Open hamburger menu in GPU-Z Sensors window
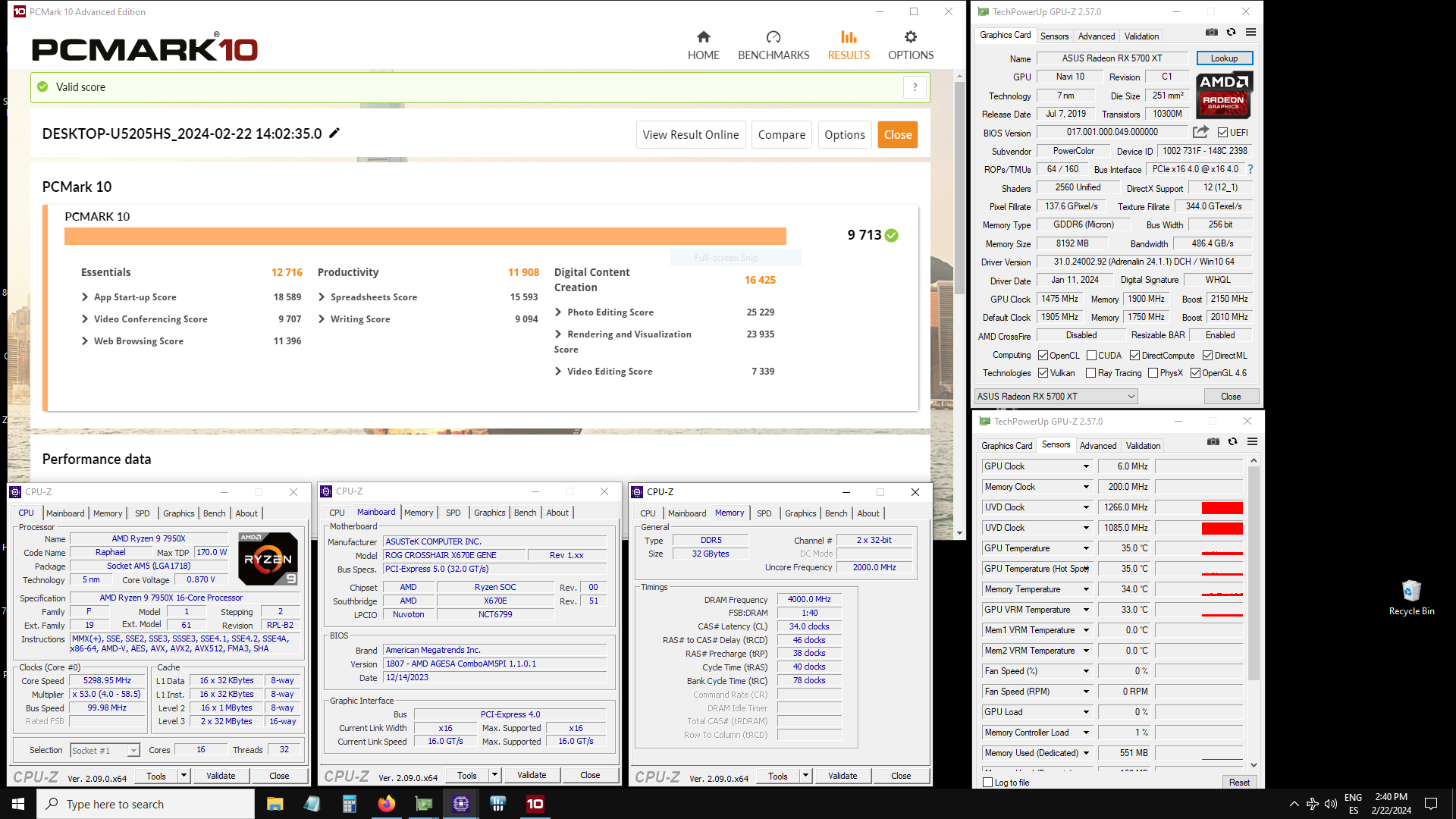Screen dimensions: 1456x819 point(1253,442)
